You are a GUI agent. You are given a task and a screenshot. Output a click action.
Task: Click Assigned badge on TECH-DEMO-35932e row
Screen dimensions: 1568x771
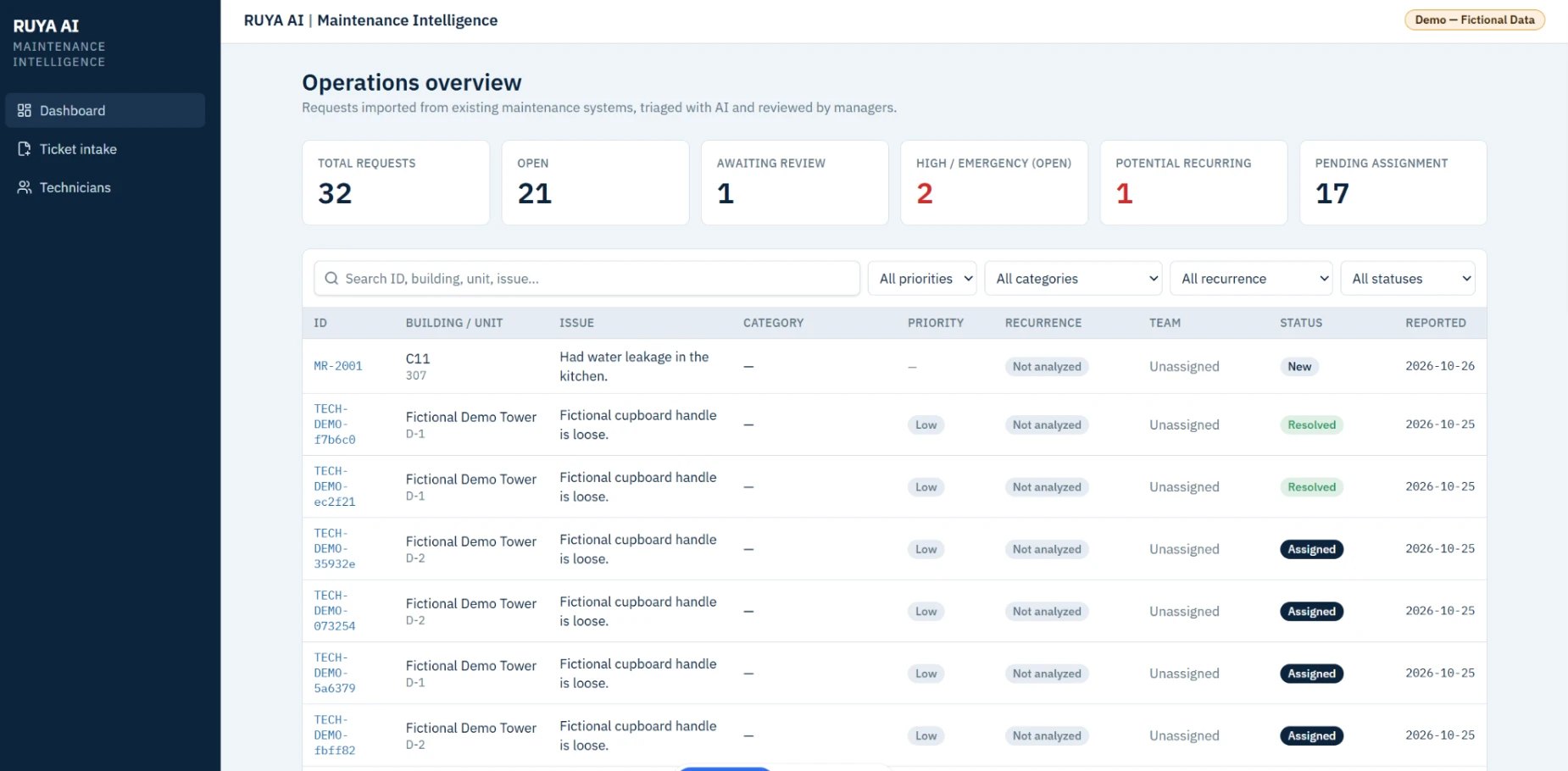point(1311,549)
